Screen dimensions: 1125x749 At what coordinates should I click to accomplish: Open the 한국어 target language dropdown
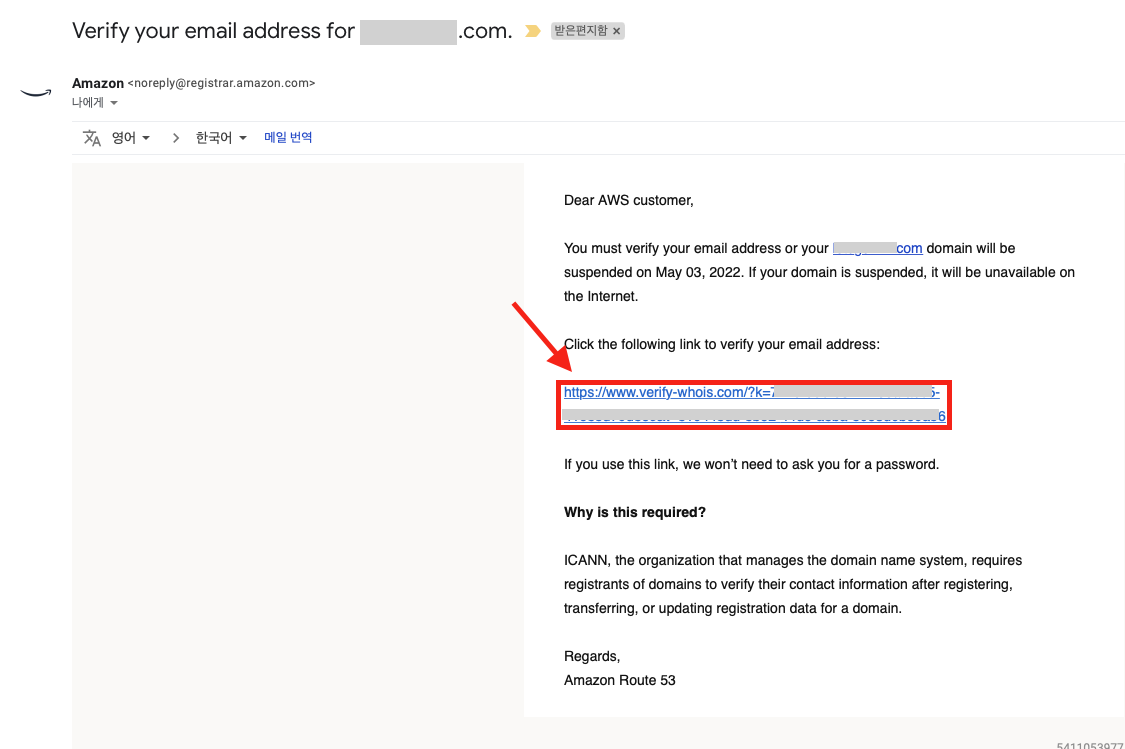pos(221,138)
